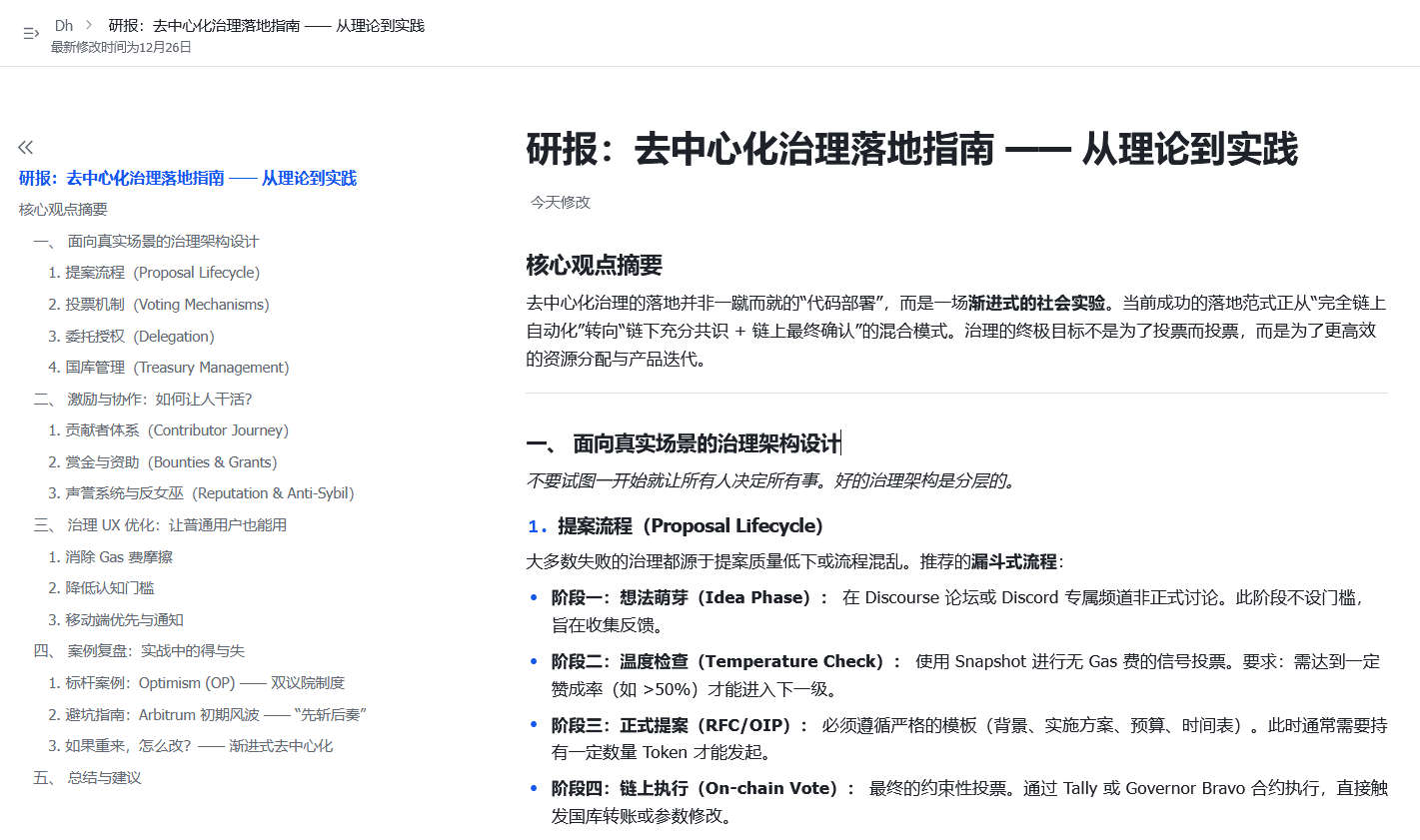Screen dimensions: 1420x840
Task: Go to '一、面向真实场景的治理架构设计' outline entry
Action: point(146,241)
